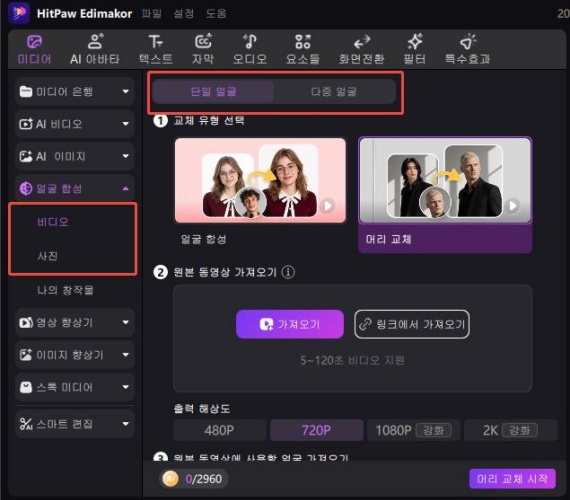Expand the 이미지 향상기 dropdown arrow

pos(125,355)
